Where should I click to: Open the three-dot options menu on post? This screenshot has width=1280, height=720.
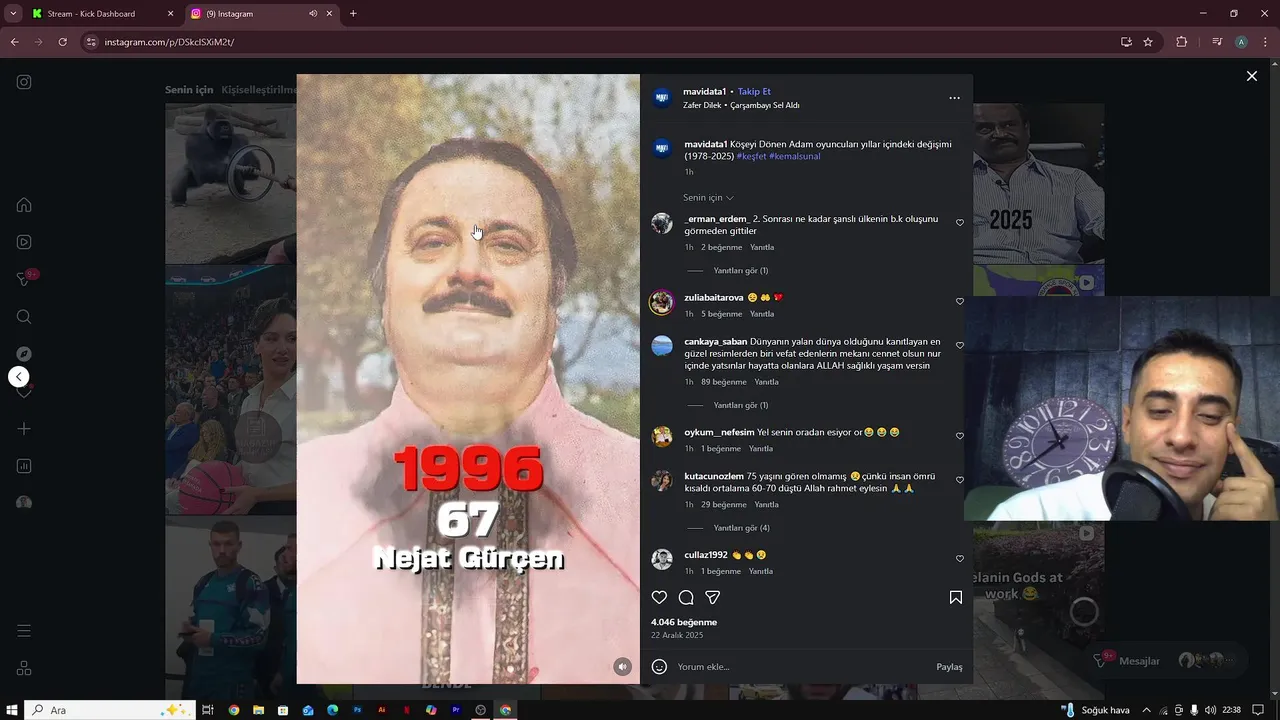coord(954,98)
